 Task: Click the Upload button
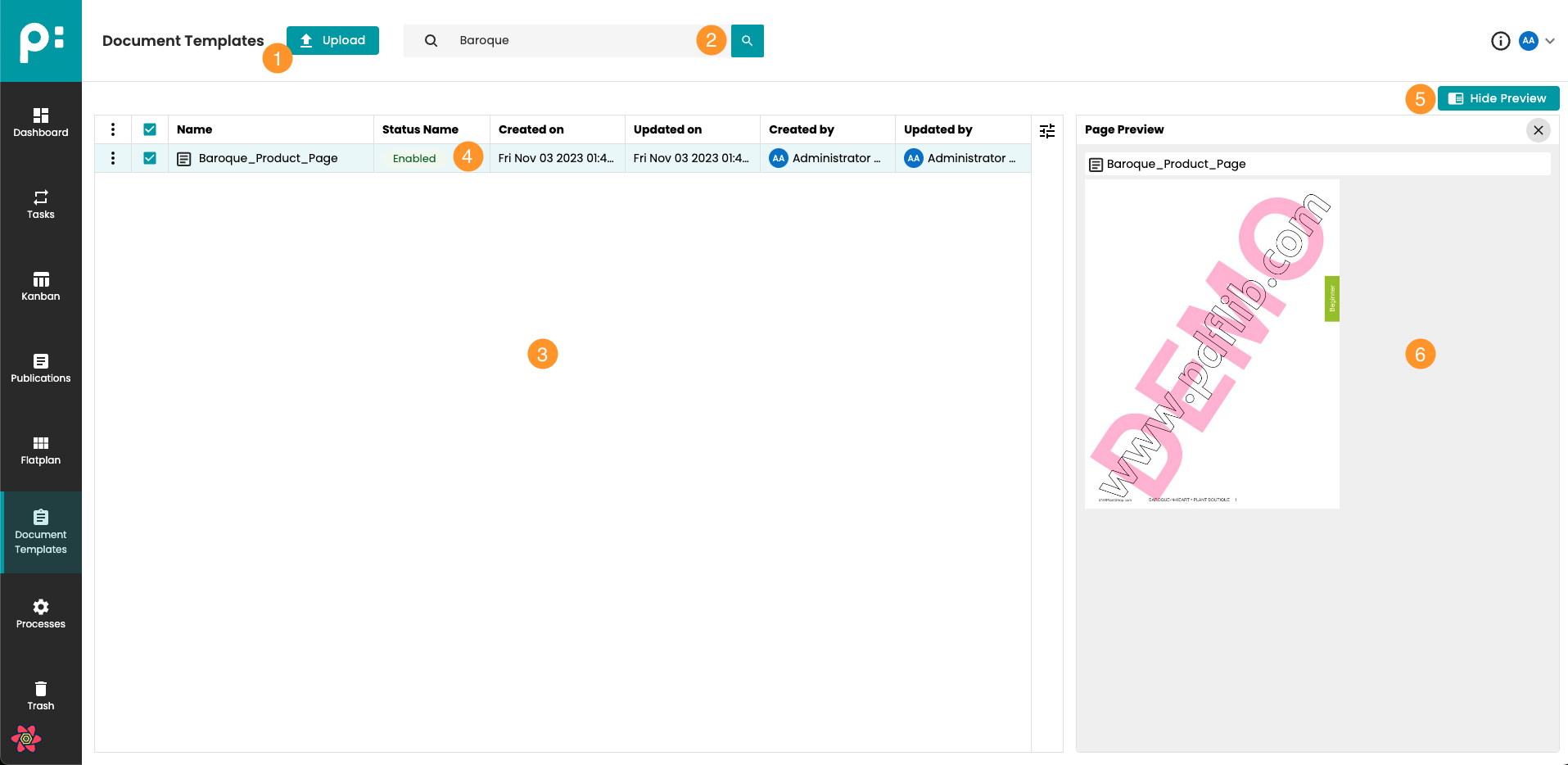click(x=332, y=40)
